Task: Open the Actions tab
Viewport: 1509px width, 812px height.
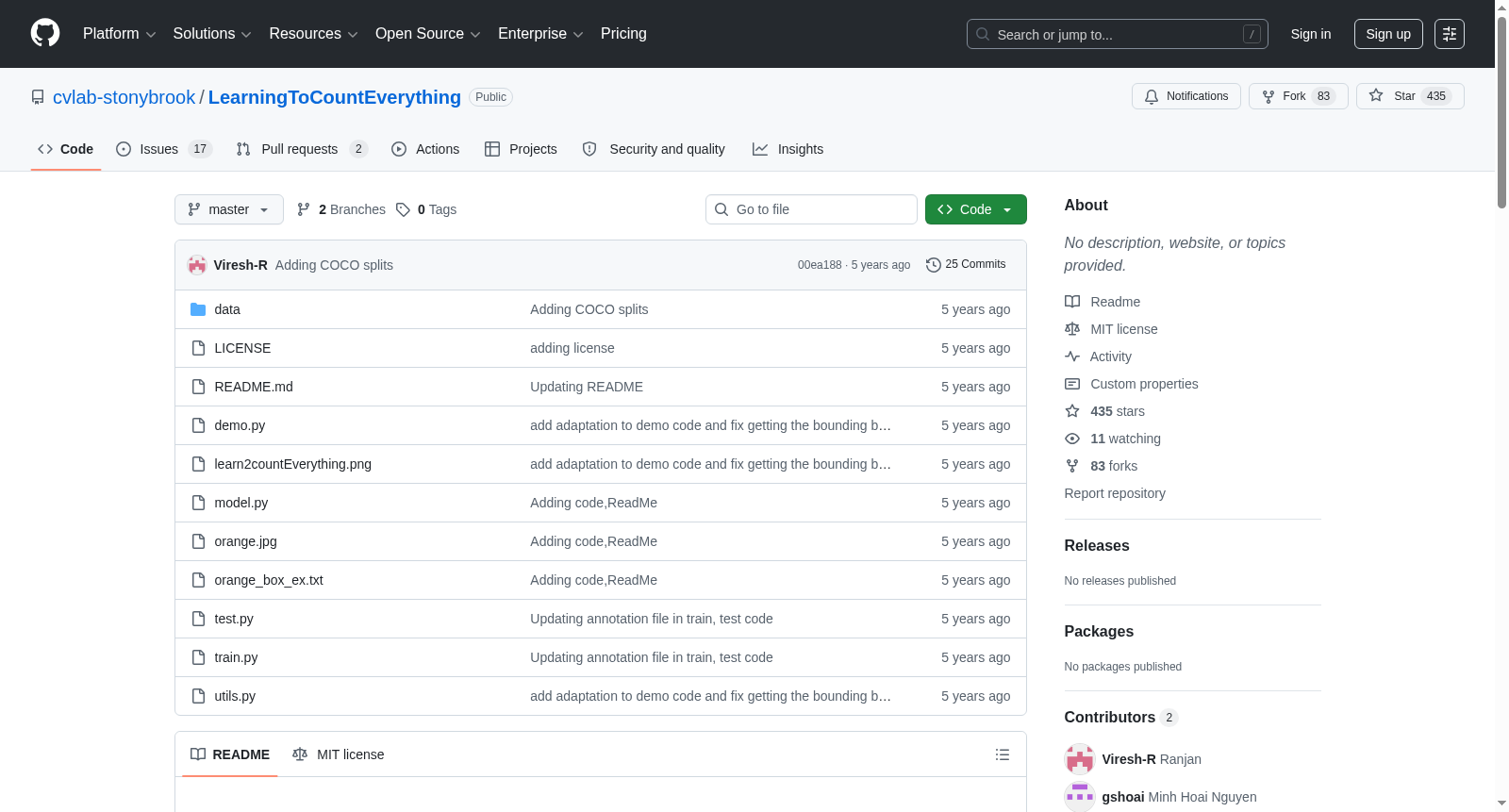Action: pos(425,149)
